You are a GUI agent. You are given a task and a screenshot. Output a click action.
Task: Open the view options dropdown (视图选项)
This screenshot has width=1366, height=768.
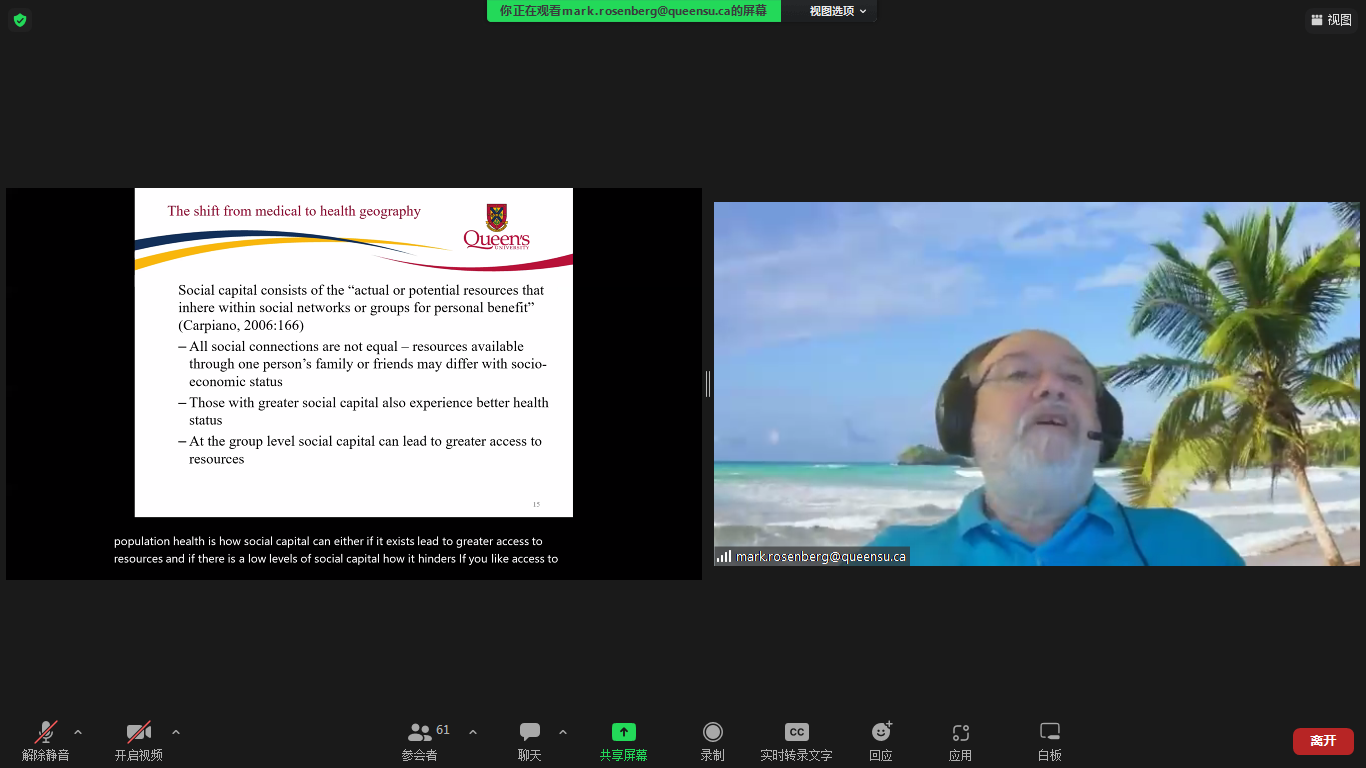click(837, 11)
